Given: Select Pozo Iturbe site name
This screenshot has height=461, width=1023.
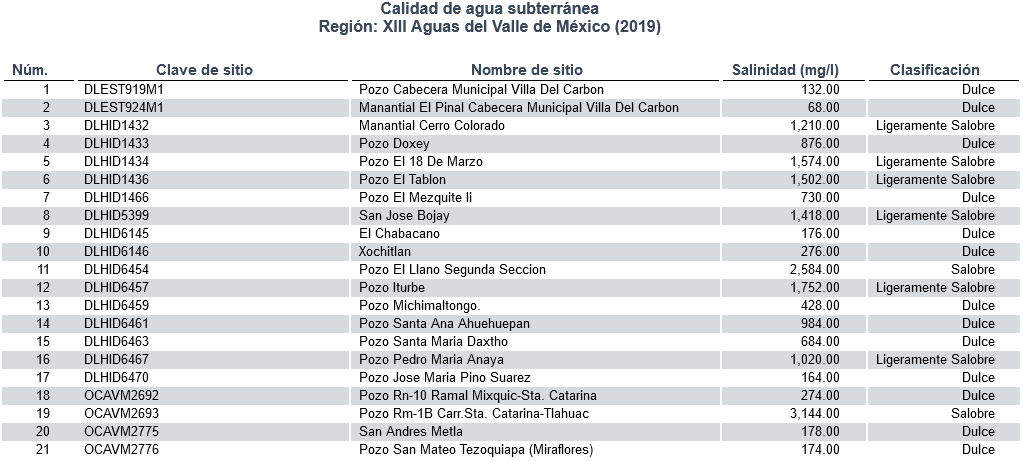Looking at the screenshot, I should point(391,288).
